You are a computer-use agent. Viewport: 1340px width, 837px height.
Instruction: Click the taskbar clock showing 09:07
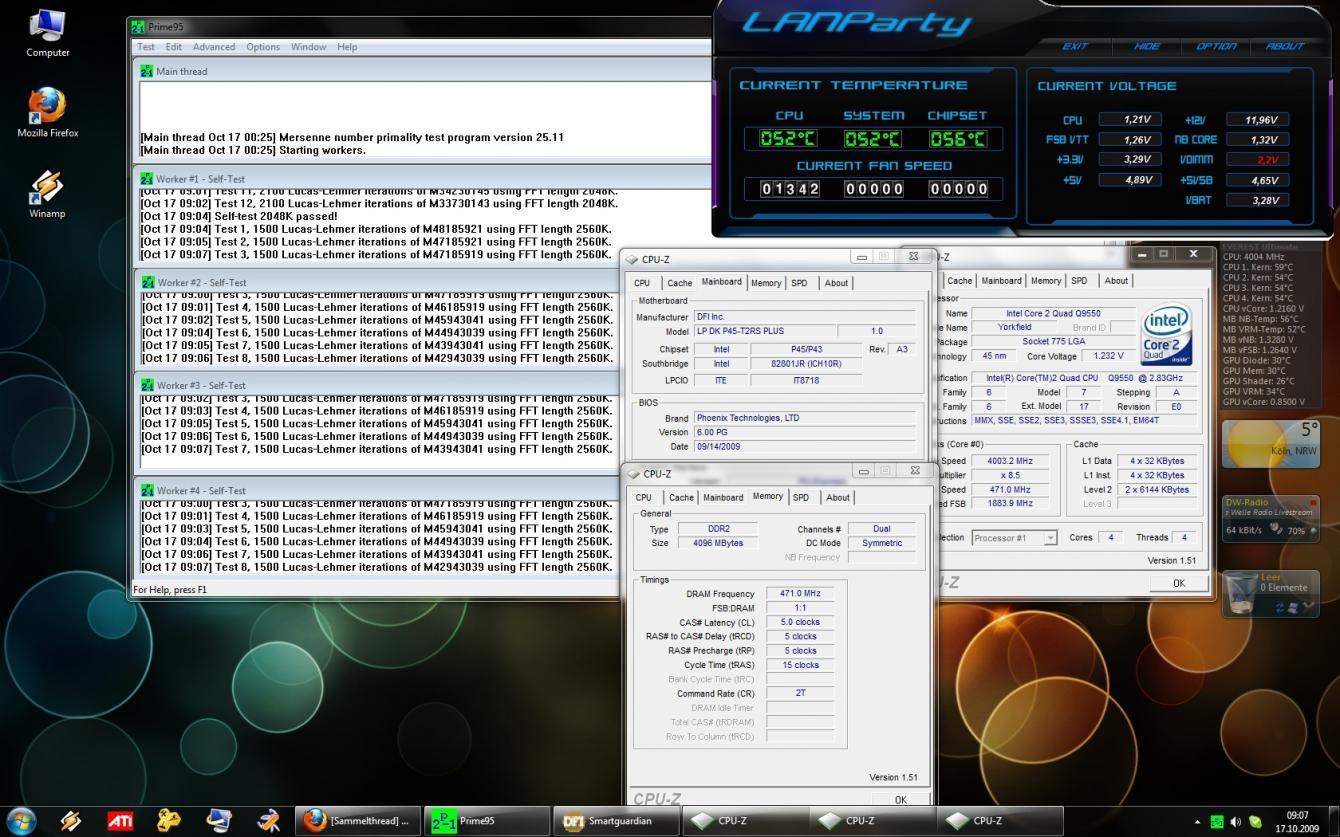point(1296,822)
